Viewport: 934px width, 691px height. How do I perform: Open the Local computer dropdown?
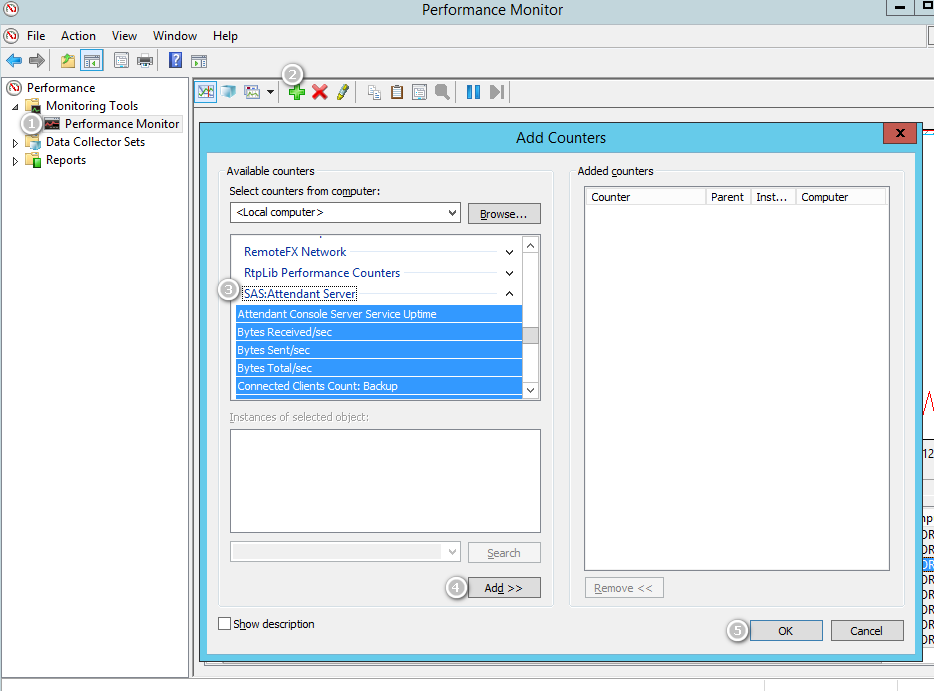point(451,213)
